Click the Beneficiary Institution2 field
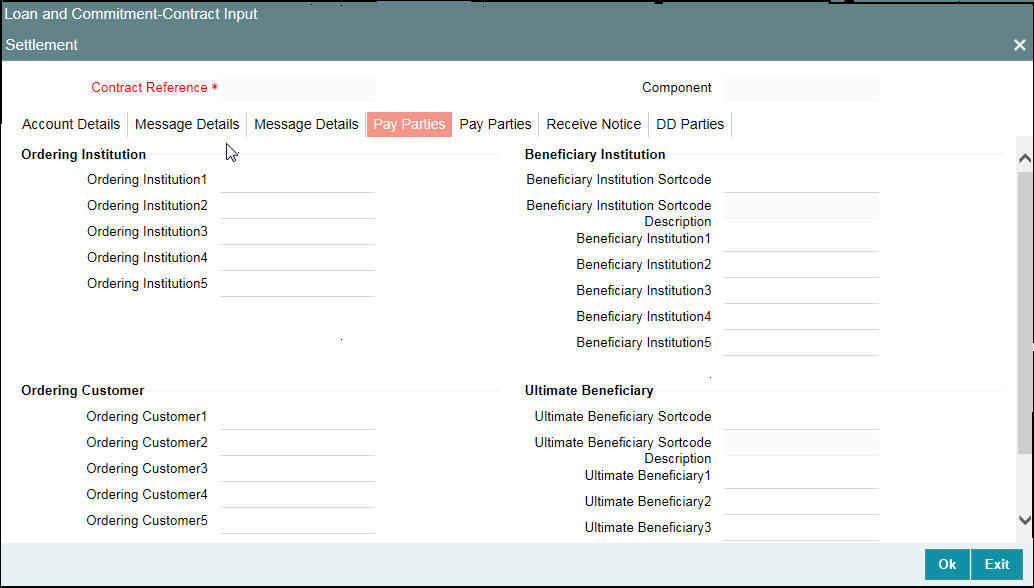 [x=801, y=265]
